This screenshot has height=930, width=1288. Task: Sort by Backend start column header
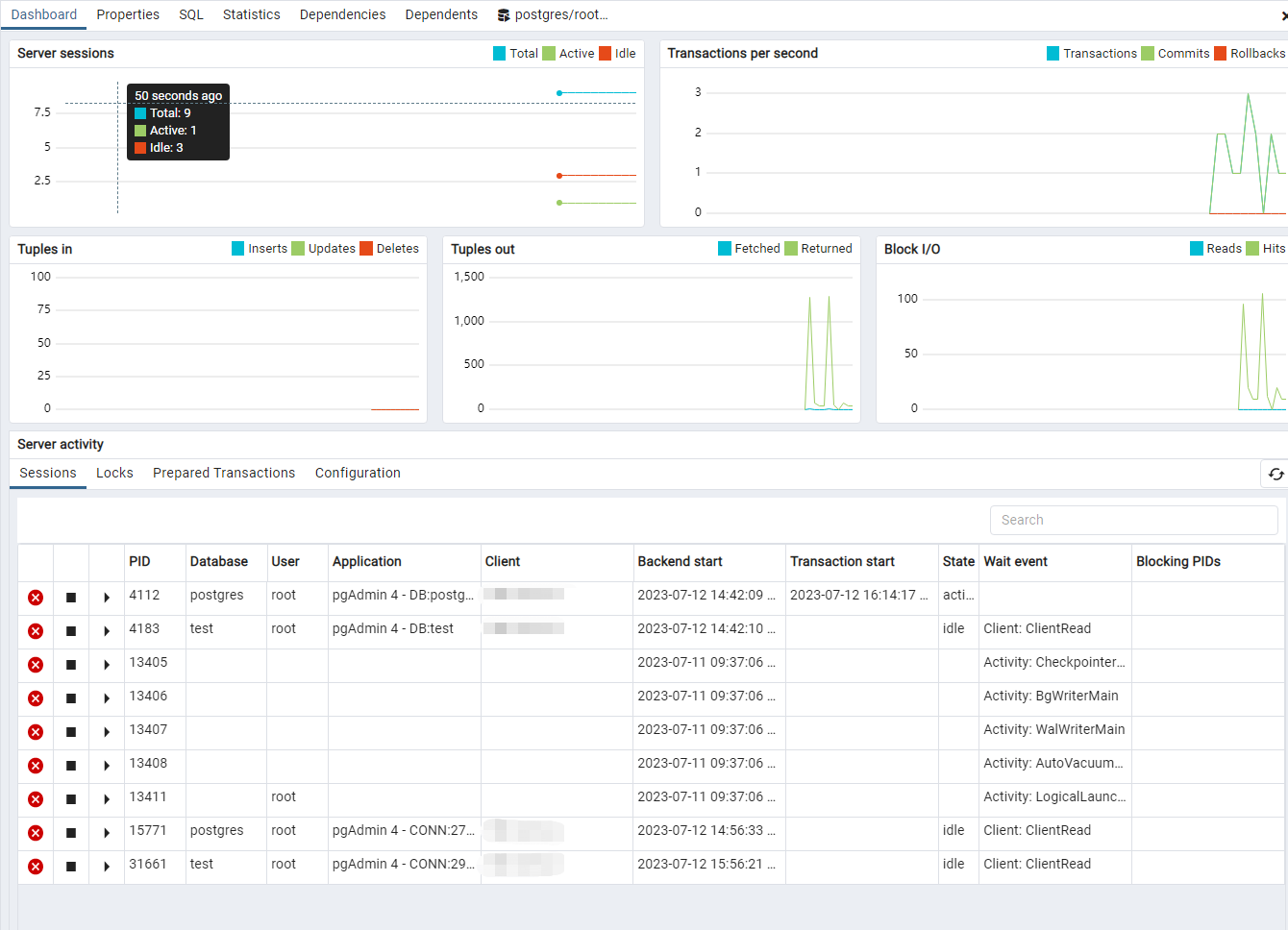[x=680, y=562]
